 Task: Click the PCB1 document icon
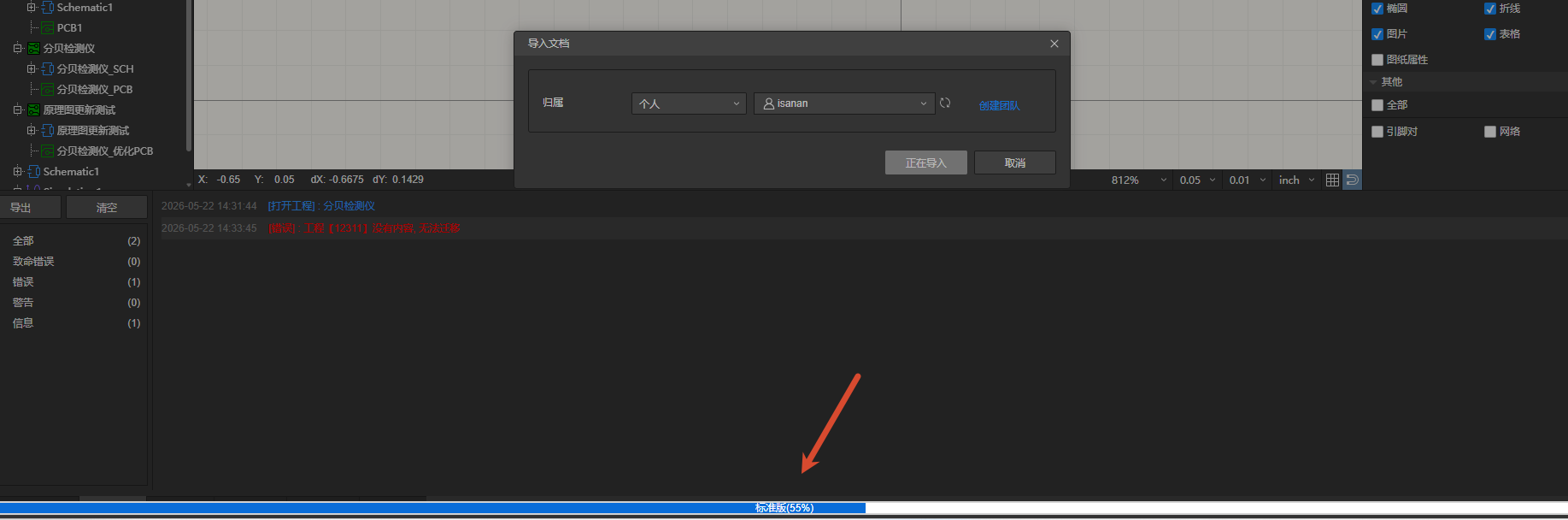48,28
